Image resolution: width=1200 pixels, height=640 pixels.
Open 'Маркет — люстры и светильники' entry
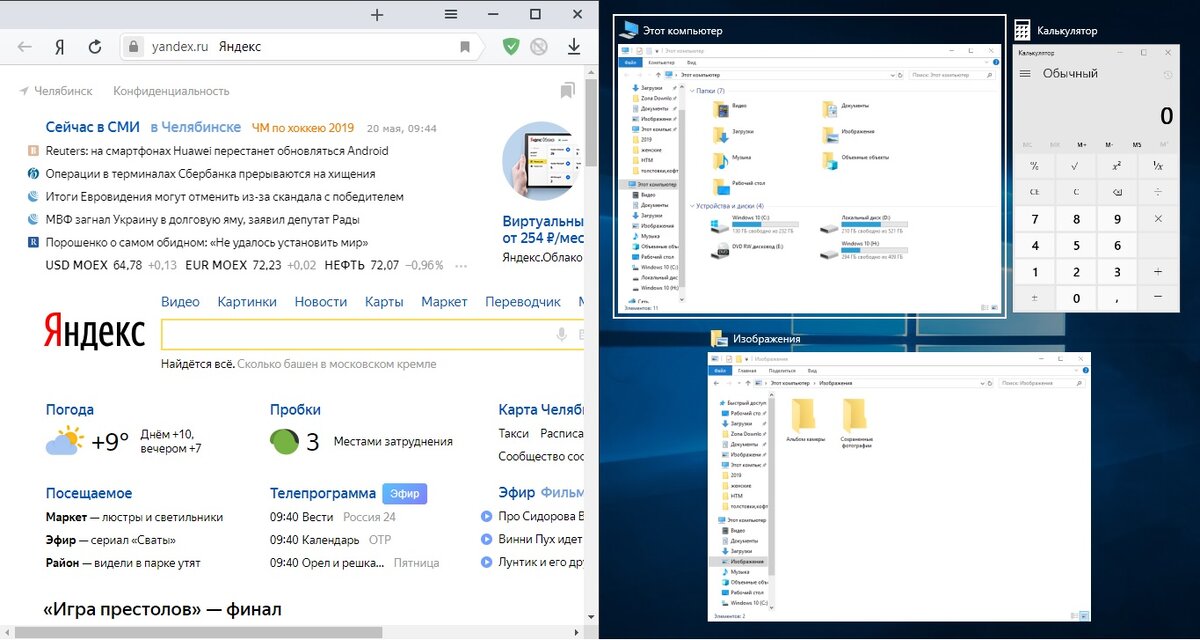coord(134,517)
